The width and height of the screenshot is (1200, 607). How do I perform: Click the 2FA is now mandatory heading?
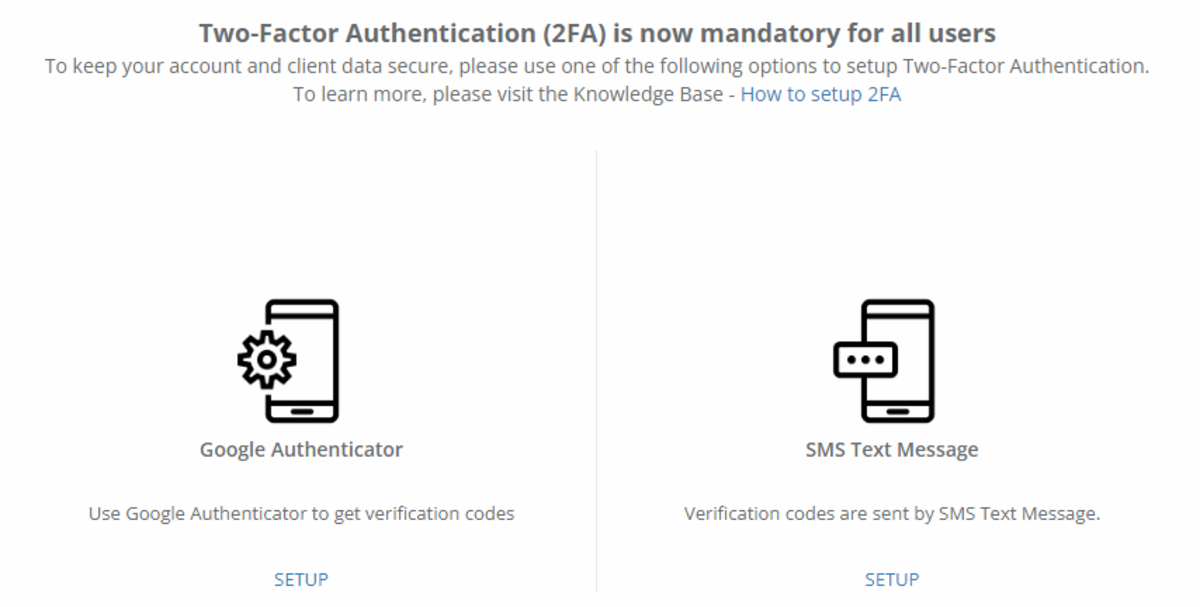[x=597, y=33]
